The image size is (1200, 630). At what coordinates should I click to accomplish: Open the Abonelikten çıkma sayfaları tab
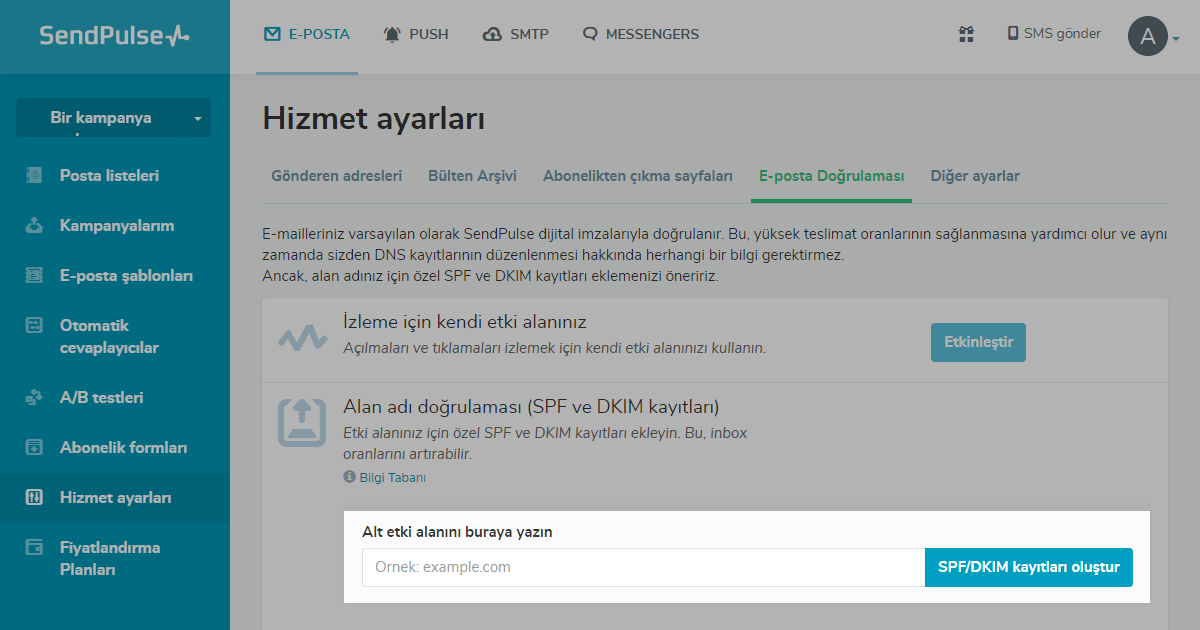pyautogui.click(x=638, y=176)
